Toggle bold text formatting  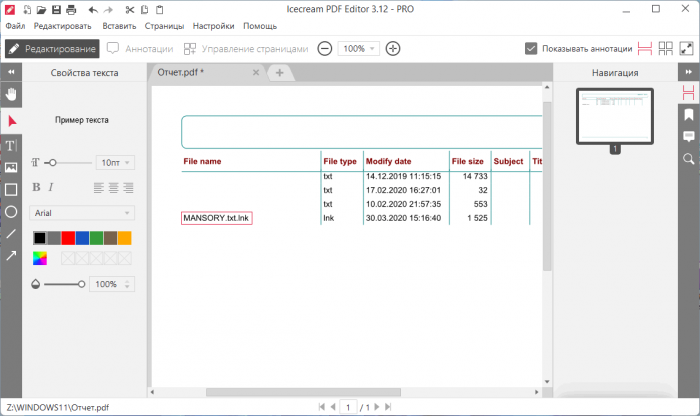point(36,187)
